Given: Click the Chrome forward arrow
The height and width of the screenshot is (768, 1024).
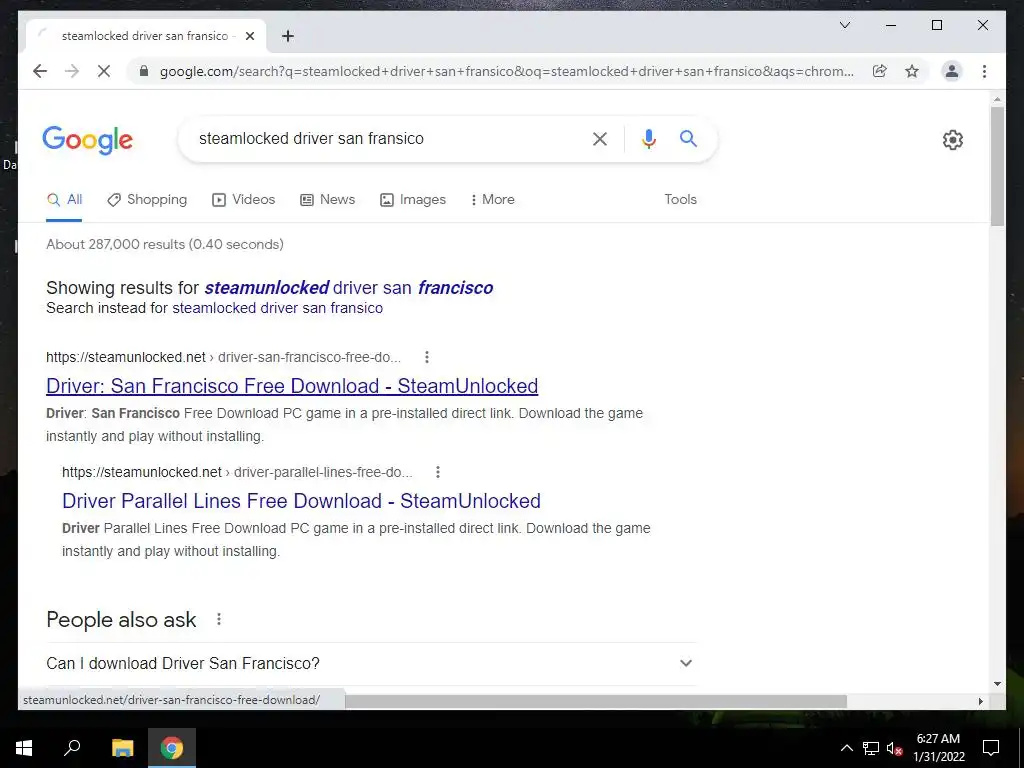Looking at the screenshot, I should pos(72,71).
